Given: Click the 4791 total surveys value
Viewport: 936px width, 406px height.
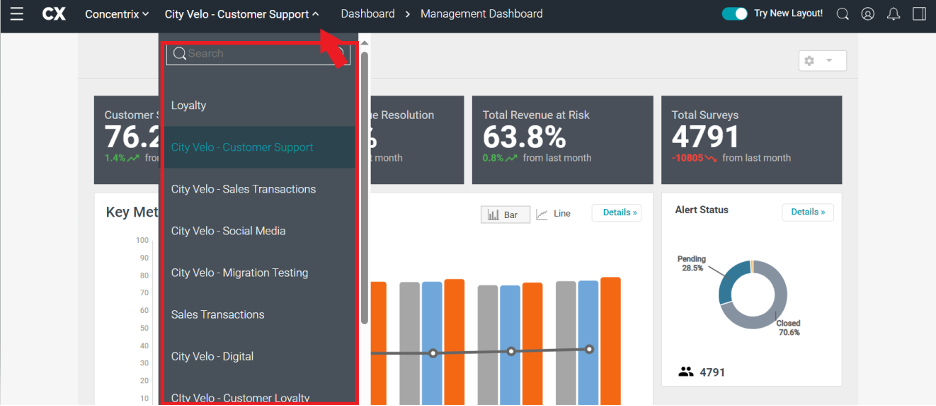Looking at the screenshot, I should point(705,137).
